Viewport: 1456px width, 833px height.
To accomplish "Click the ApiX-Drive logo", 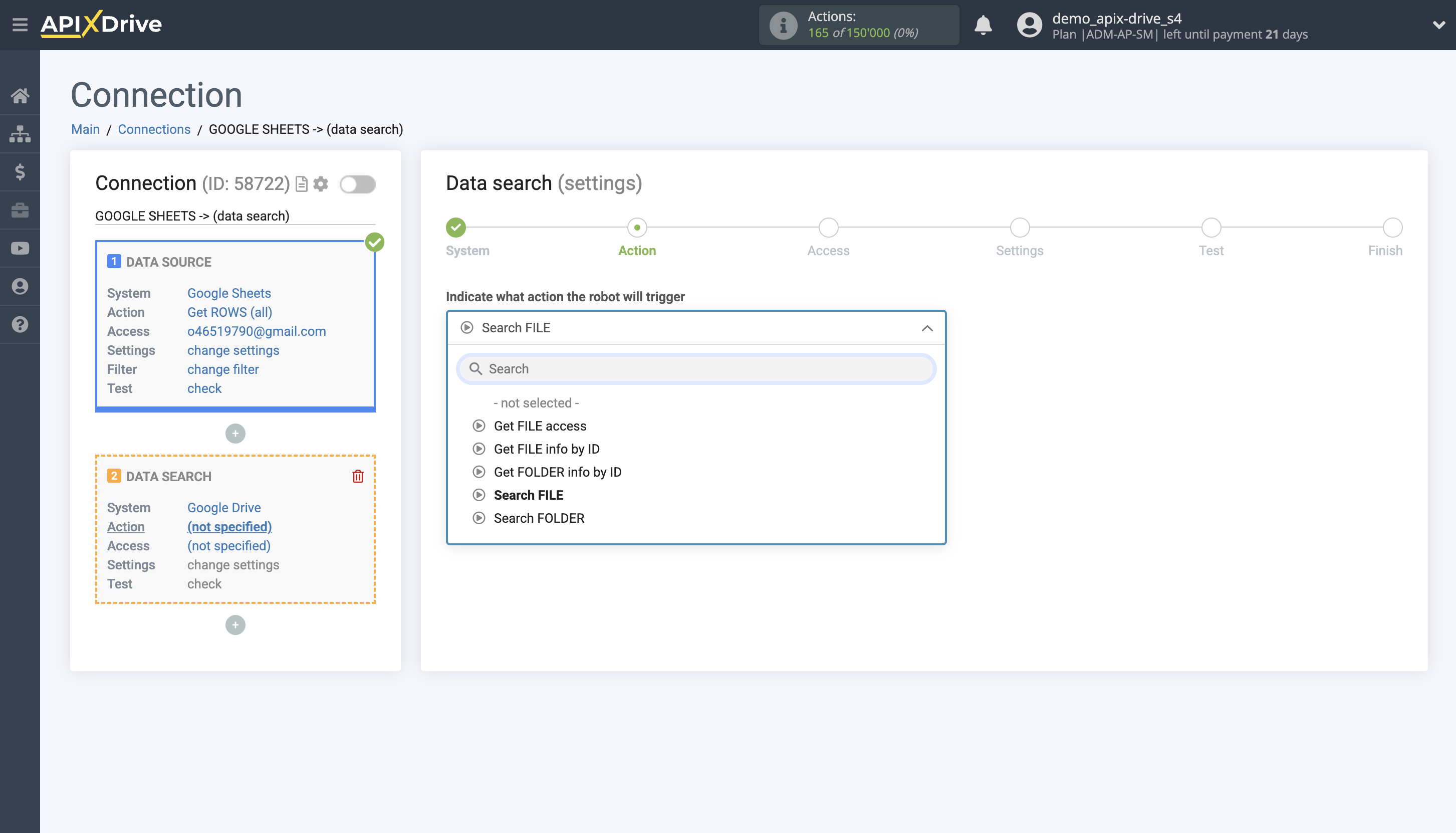I will click(101, 24).
